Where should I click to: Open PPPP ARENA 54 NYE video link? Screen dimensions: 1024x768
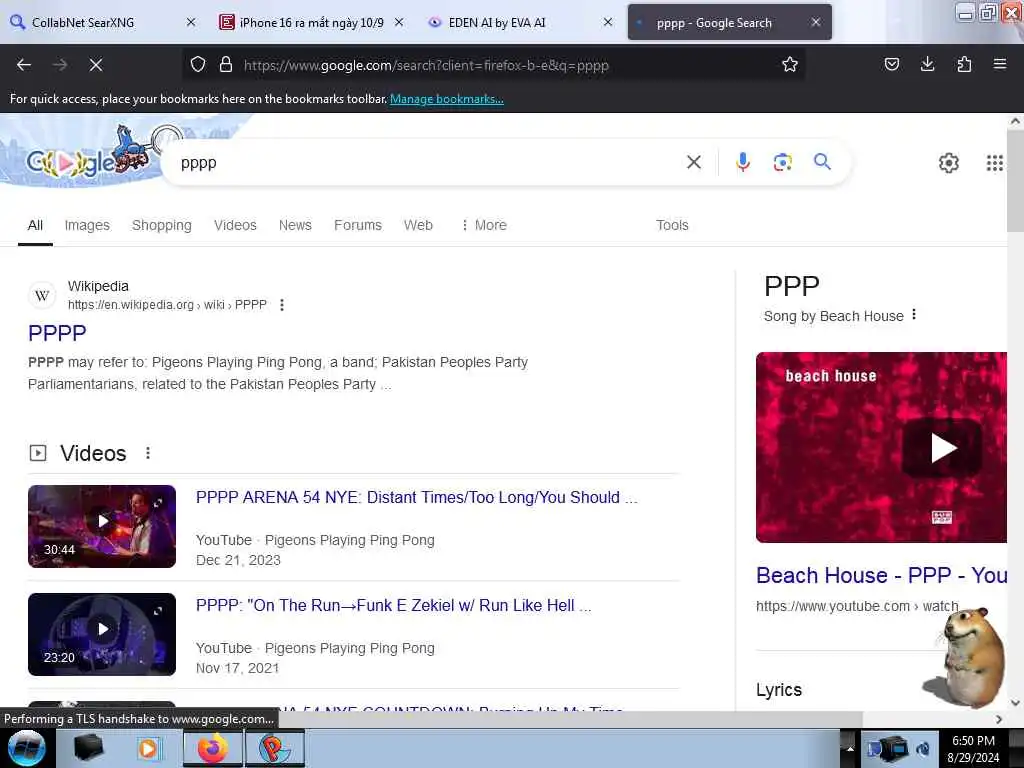[x=417, y=498]
